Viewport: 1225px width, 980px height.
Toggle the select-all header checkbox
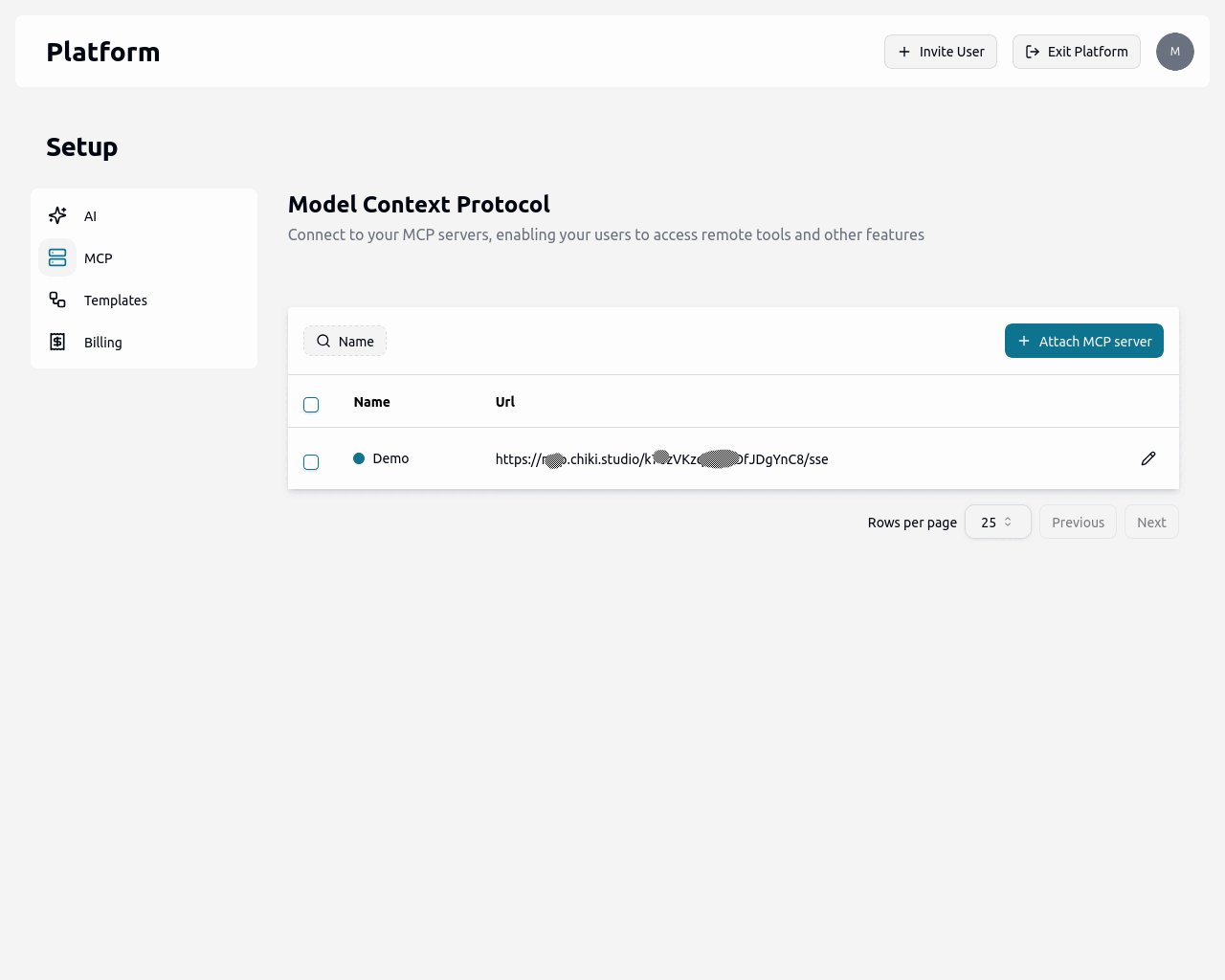311,405
